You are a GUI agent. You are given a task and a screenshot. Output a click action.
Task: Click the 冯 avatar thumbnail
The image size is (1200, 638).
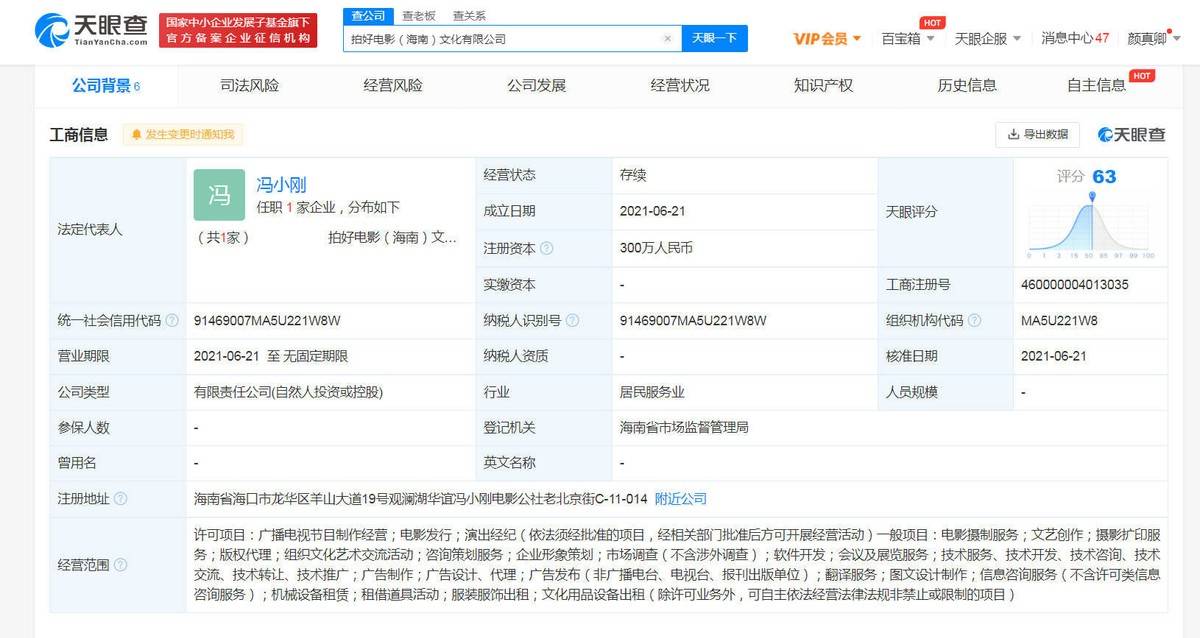tap(219, 194)
